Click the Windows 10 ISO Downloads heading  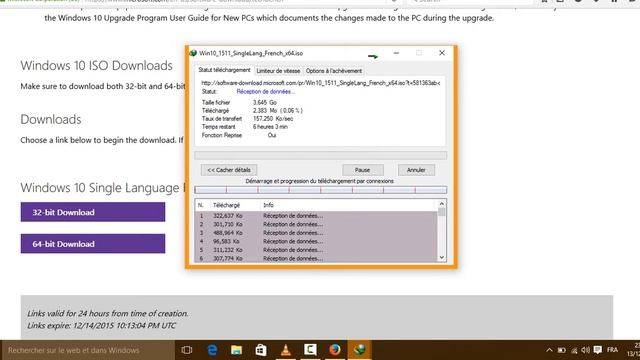click(97, 66)
